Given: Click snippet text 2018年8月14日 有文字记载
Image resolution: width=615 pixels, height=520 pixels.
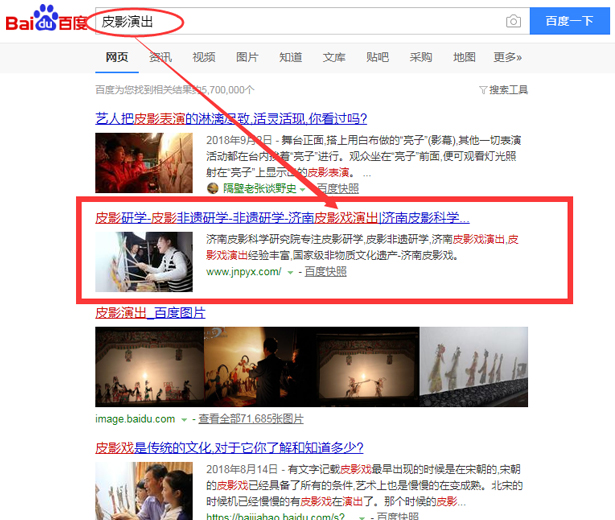Looking at the screenshot, I should (x=364, y=485).
